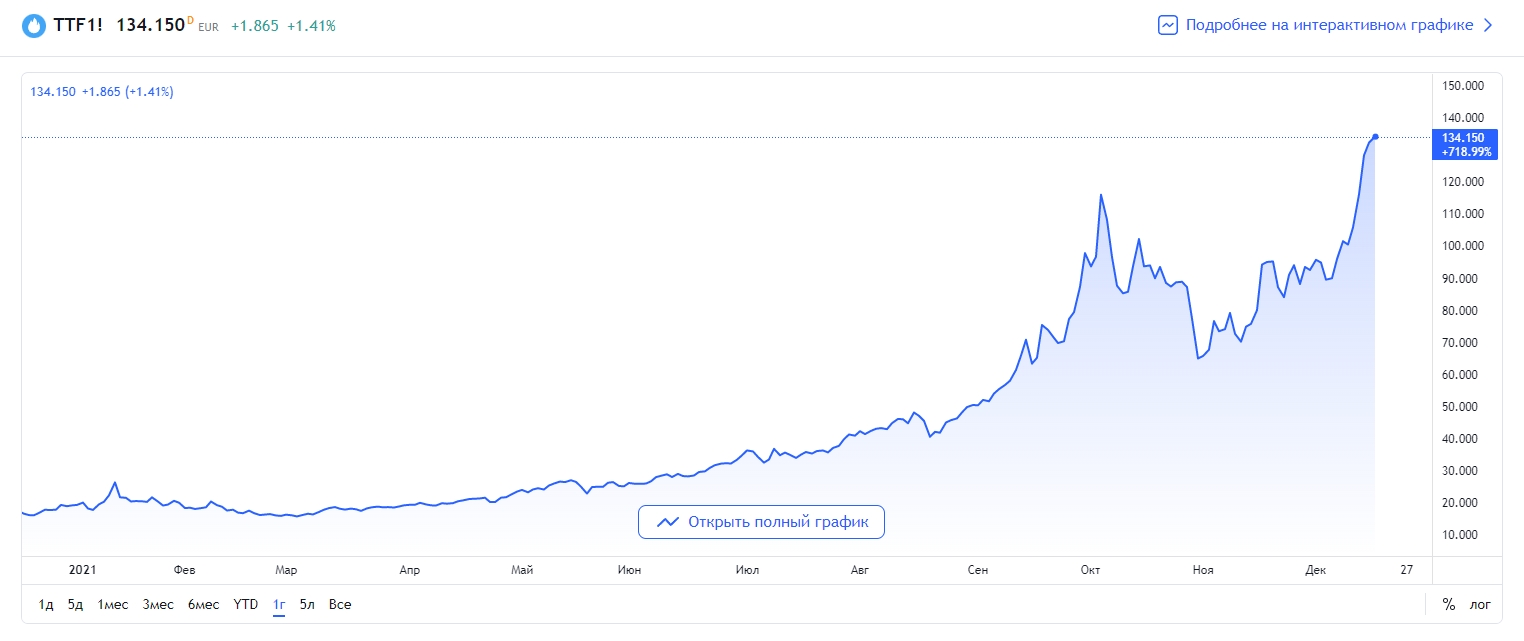This screenshot has height=641, width=1524.
Task: Open the Подробнее на интерактивном графике link
Action: pyautogui.click(x=1329, y=25)
